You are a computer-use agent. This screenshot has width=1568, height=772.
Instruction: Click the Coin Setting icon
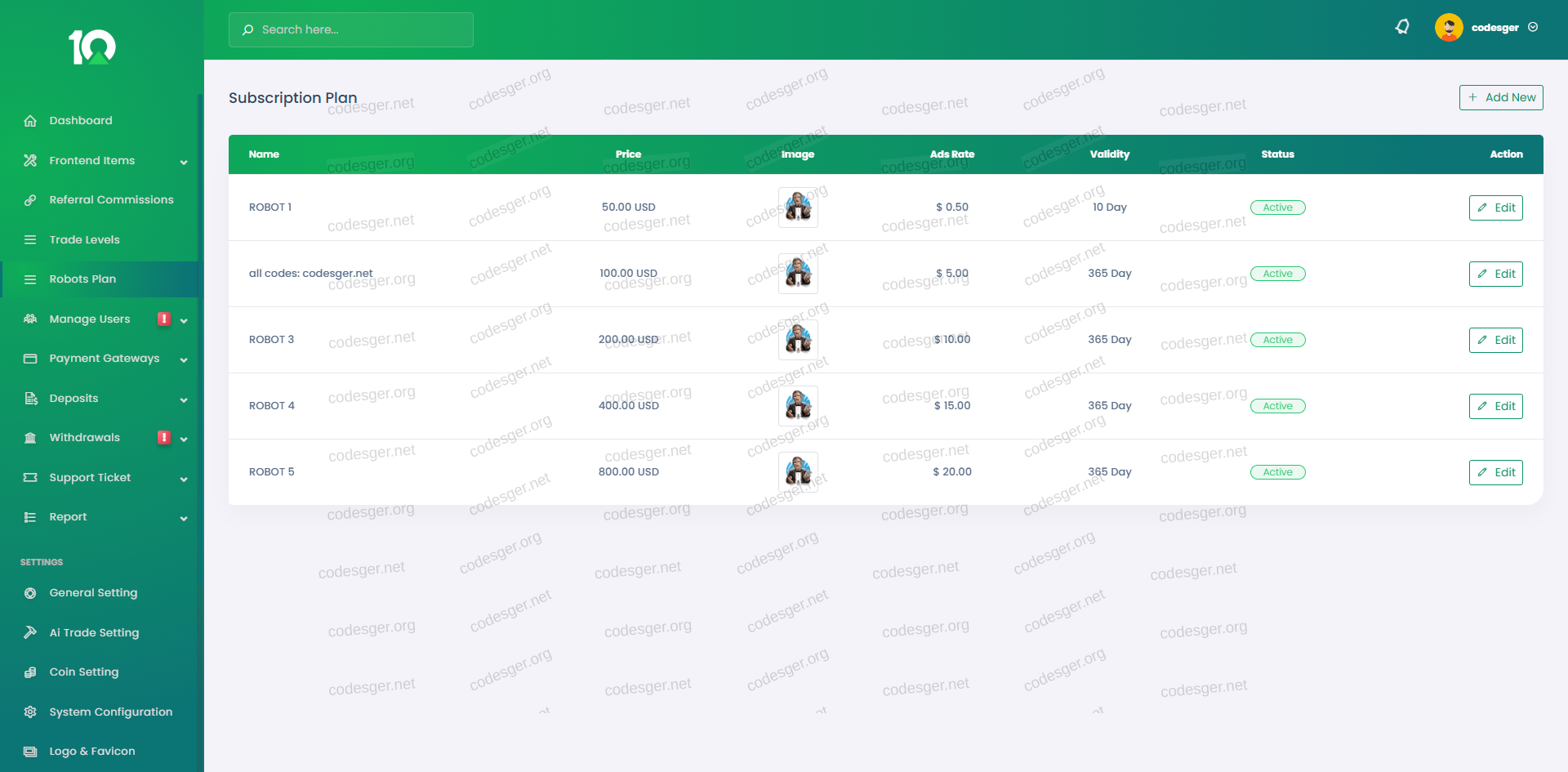(x=30, y=672)
